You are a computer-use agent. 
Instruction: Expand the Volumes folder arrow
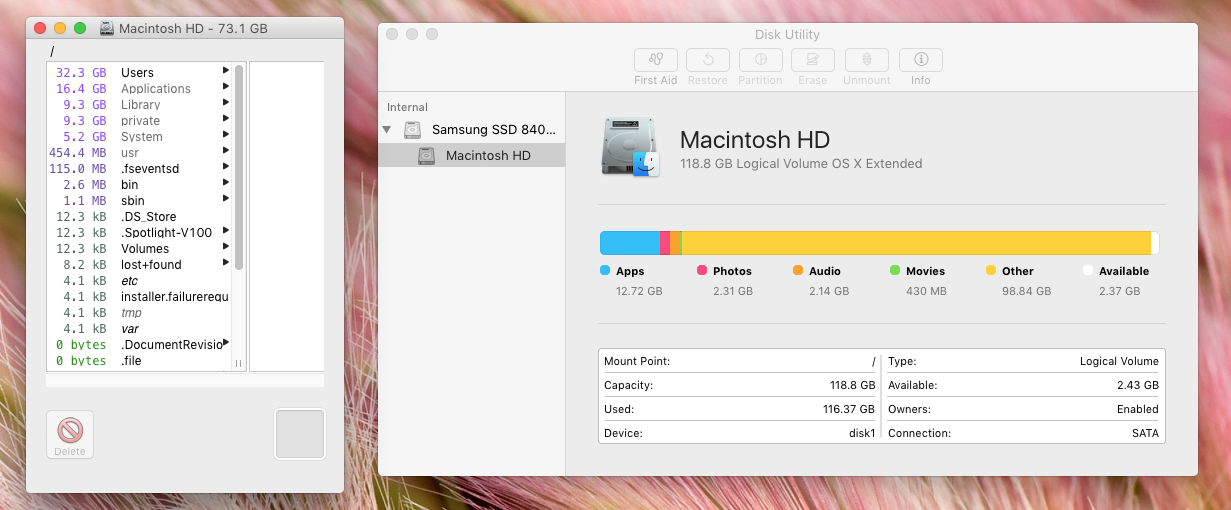pos(226,248)
